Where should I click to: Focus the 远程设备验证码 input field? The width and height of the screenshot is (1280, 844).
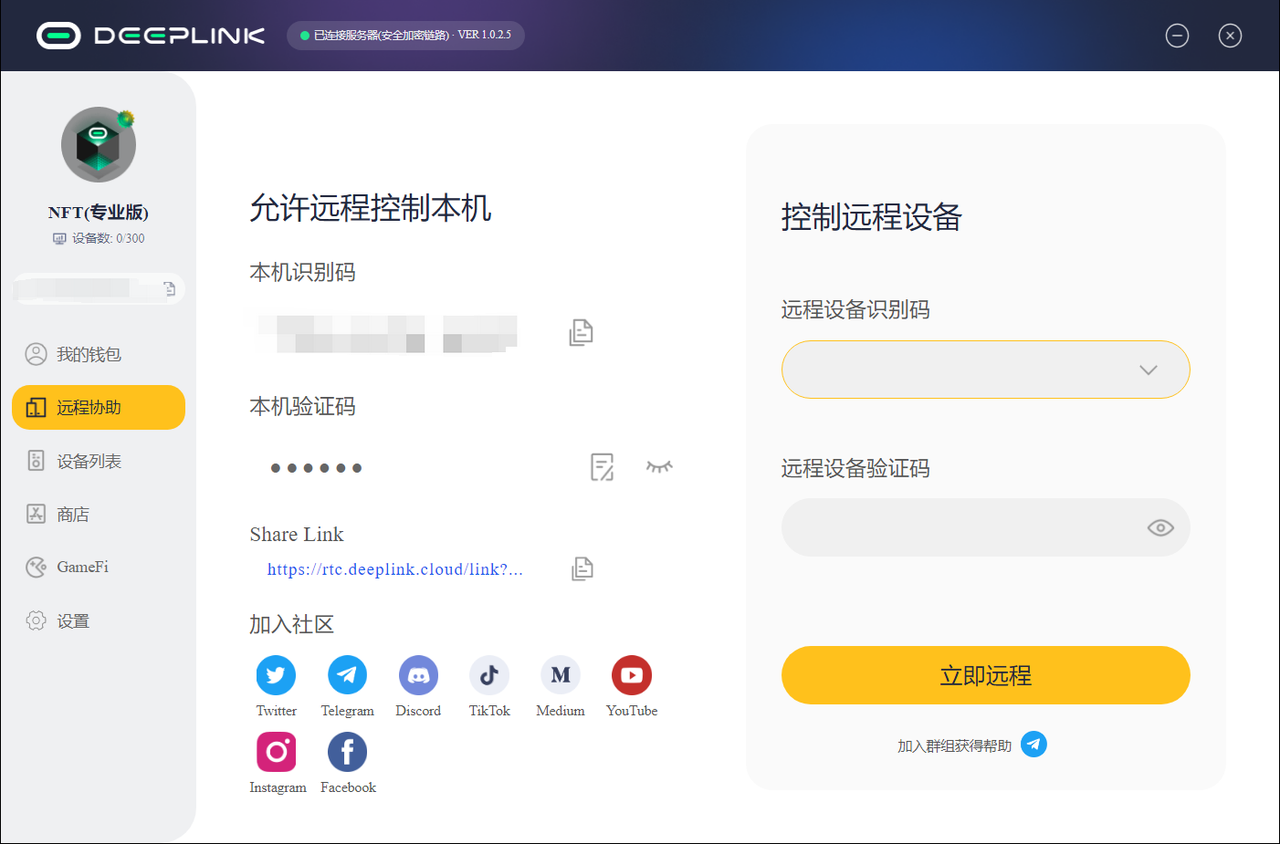(x=985, y=528)
